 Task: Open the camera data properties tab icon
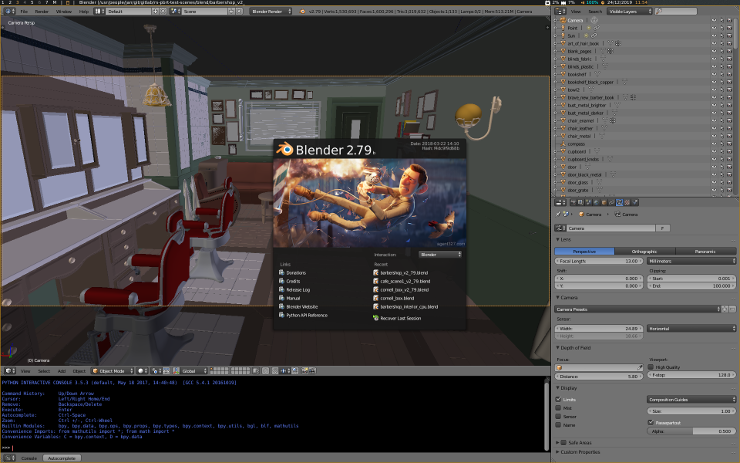click(x=620, y=202)
